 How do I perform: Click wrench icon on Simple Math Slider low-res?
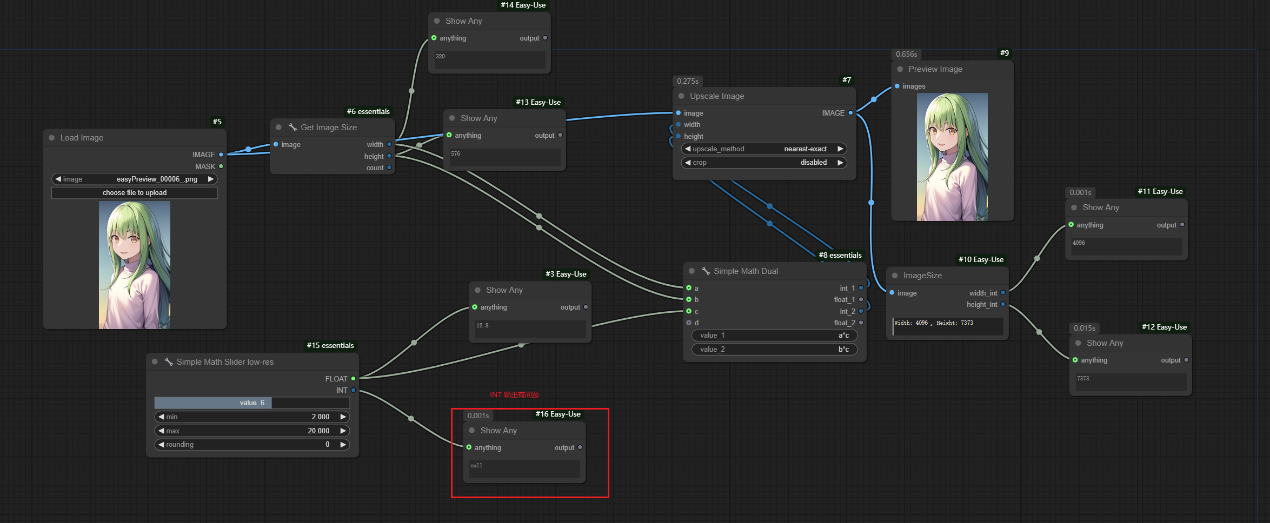169,361
